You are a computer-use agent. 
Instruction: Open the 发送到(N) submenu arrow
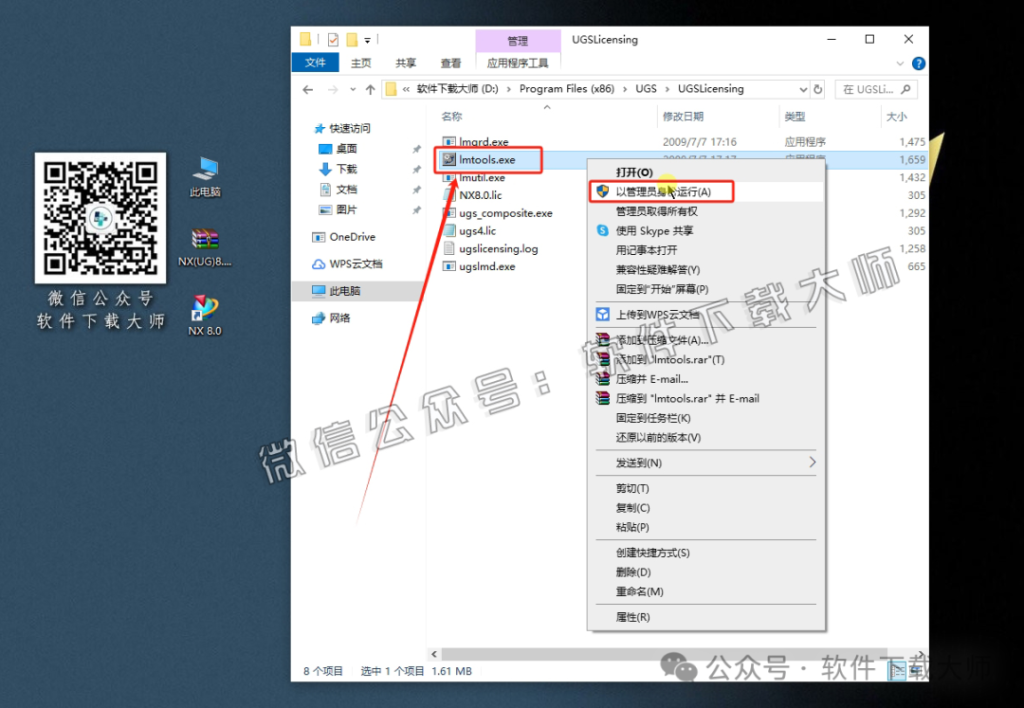point(814,463)
